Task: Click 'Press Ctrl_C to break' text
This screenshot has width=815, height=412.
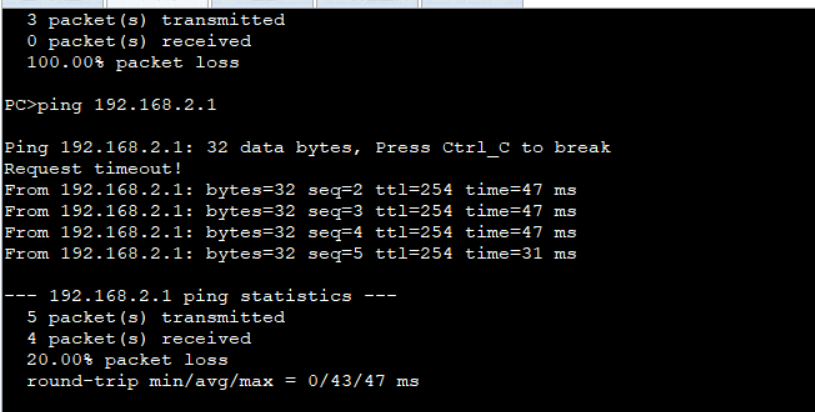Action: pos(493,148)
